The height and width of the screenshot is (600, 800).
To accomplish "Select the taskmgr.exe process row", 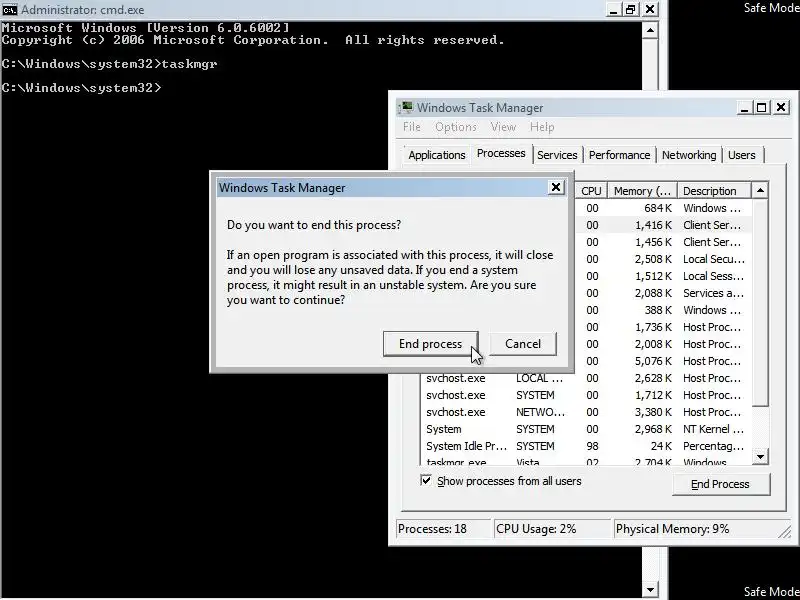I will [x=585, y=462].
